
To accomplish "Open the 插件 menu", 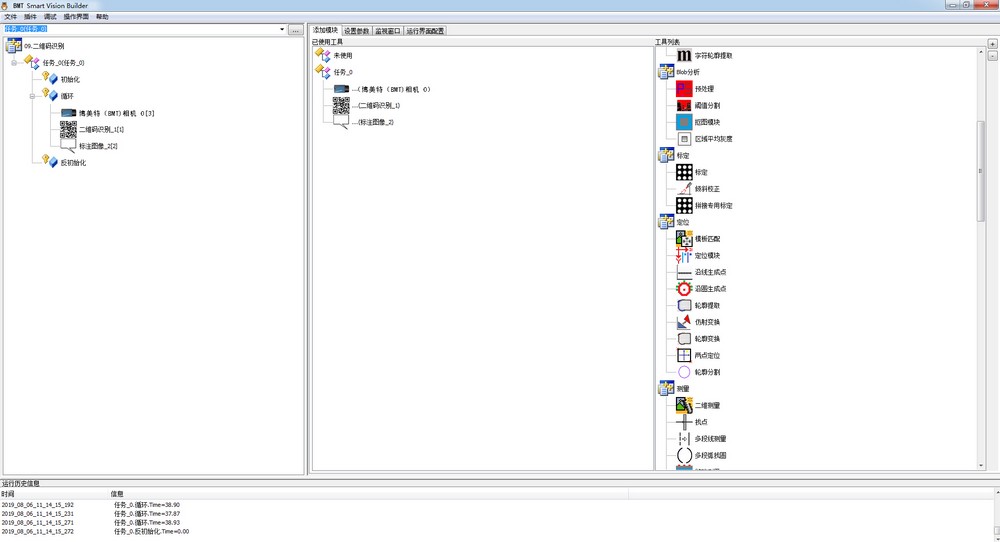I will coord(31,17).
